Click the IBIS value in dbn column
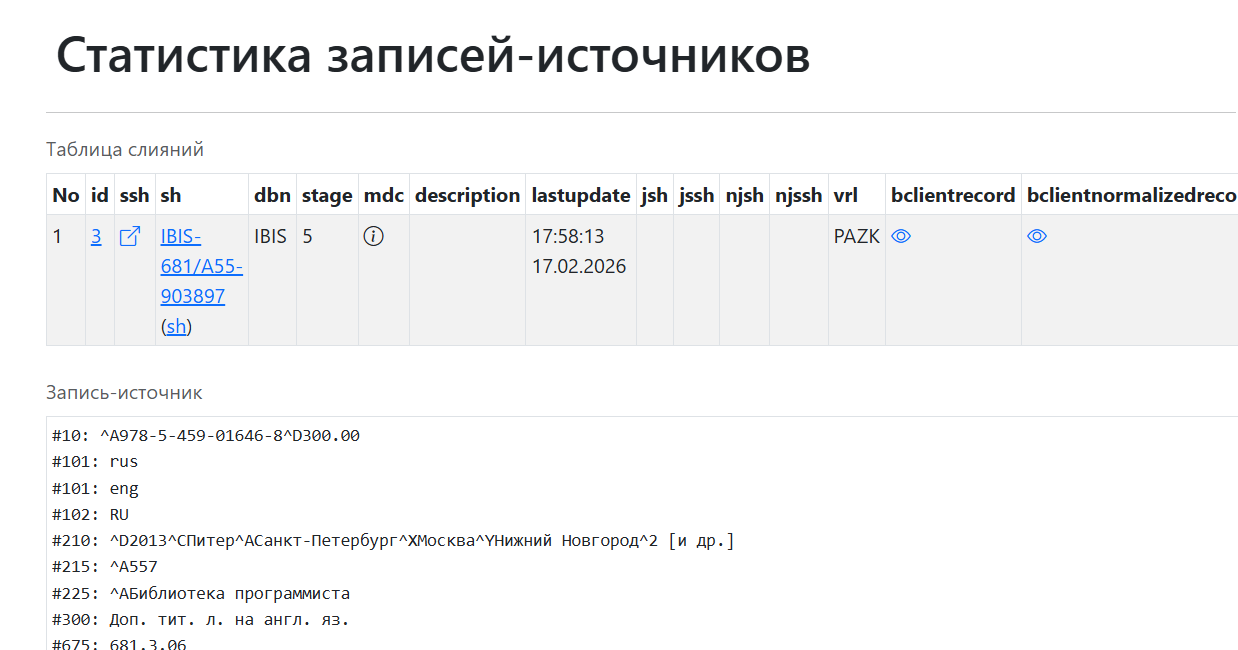 coord(270,237)
